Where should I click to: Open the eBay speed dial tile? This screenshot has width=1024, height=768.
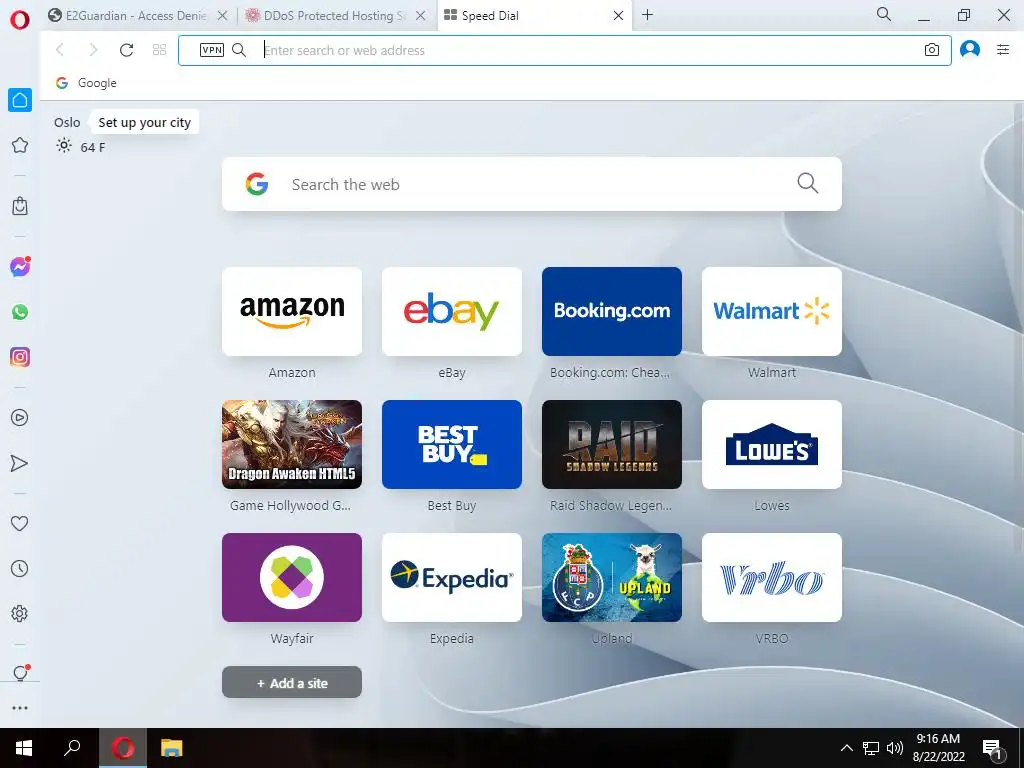[452, 312]
